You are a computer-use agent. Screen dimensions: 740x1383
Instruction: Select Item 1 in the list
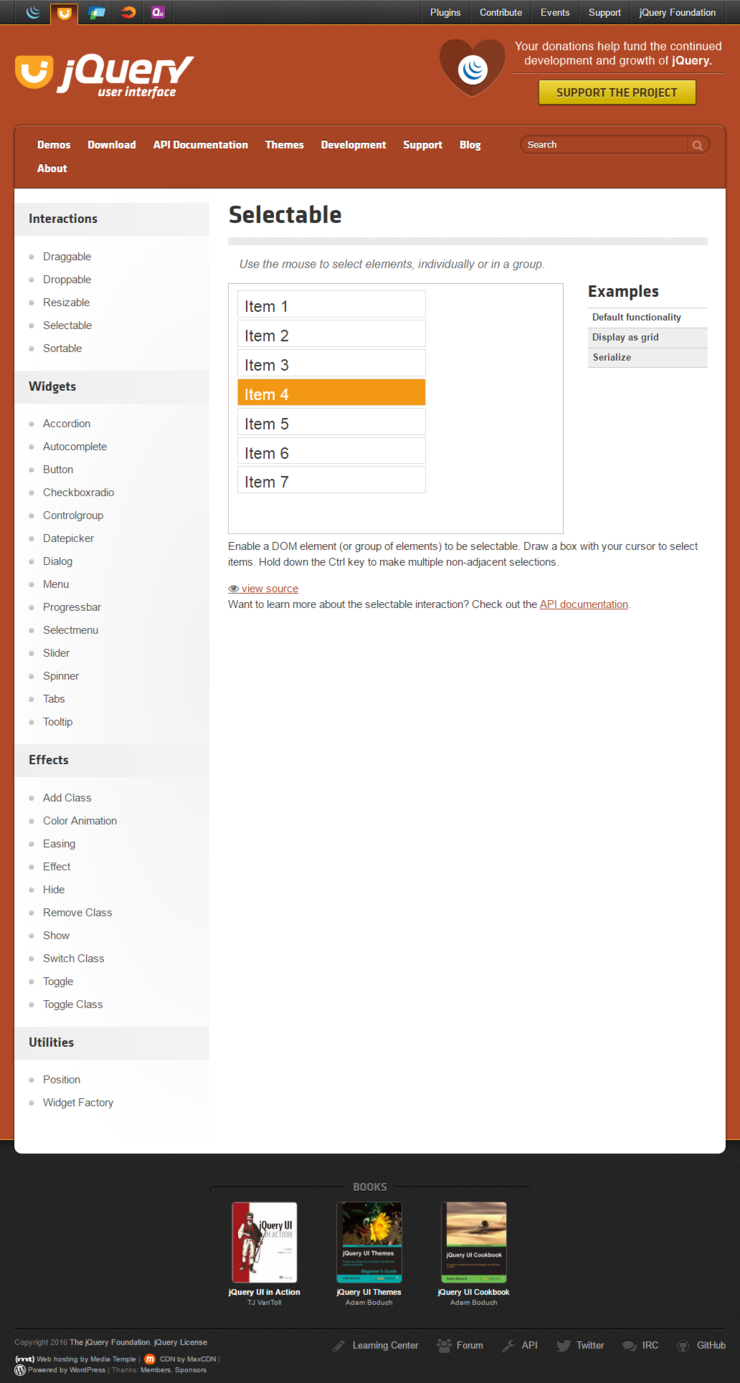pos(331,305)
